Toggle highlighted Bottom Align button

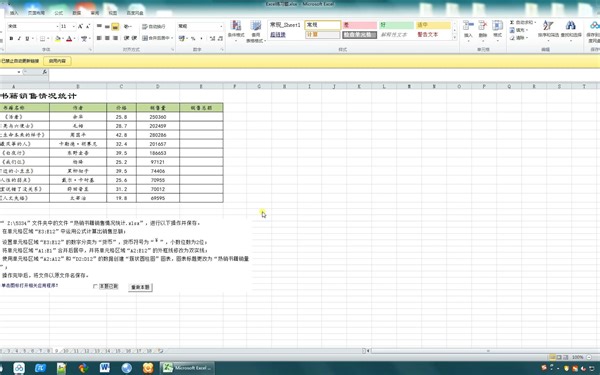point(115,26)
